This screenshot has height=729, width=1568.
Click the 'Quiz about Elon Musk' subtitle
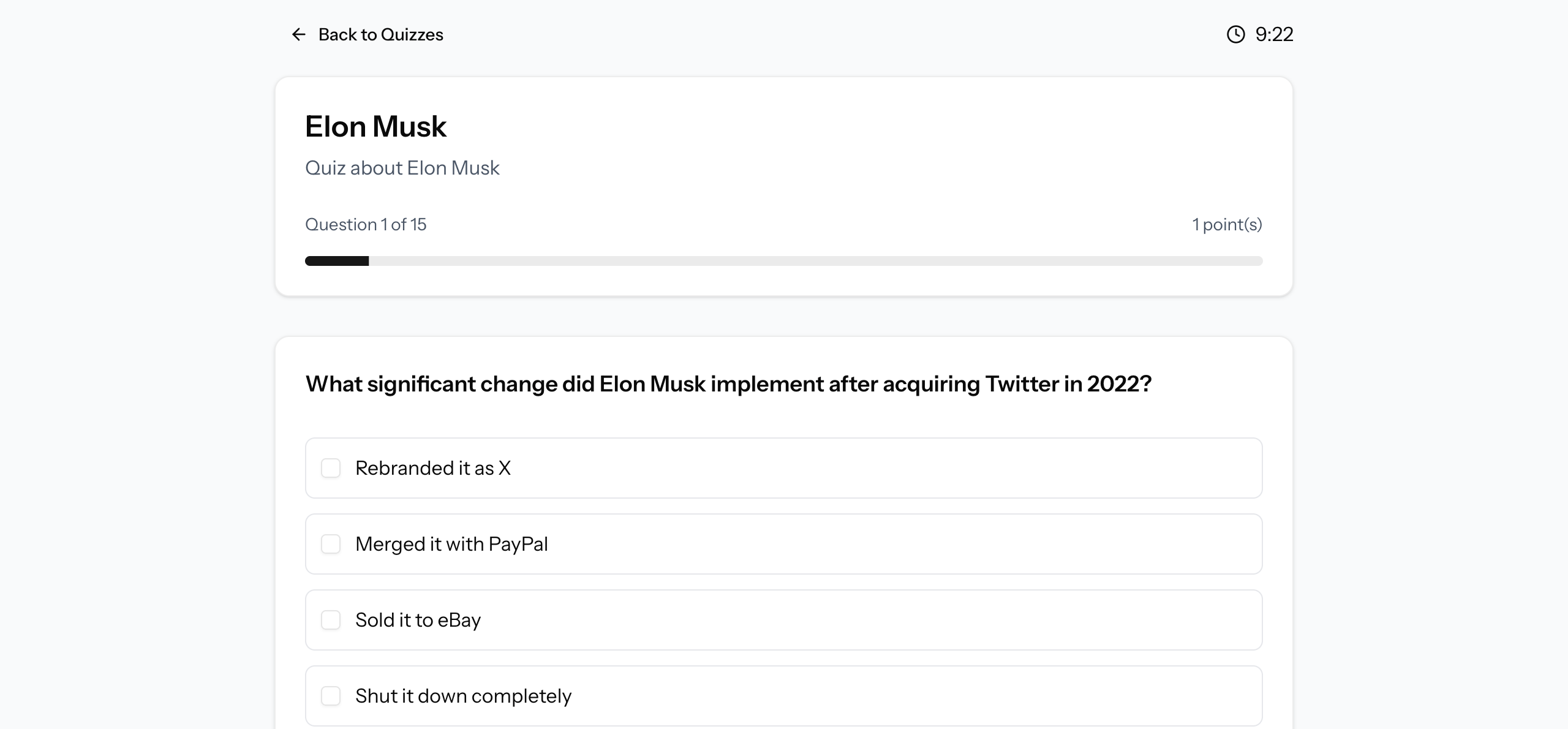(402, 168)
